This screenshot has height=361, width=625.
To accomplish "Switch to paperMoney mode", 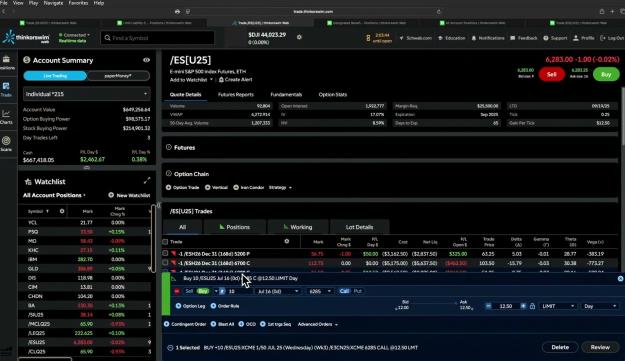I will (x=118, y=76).
